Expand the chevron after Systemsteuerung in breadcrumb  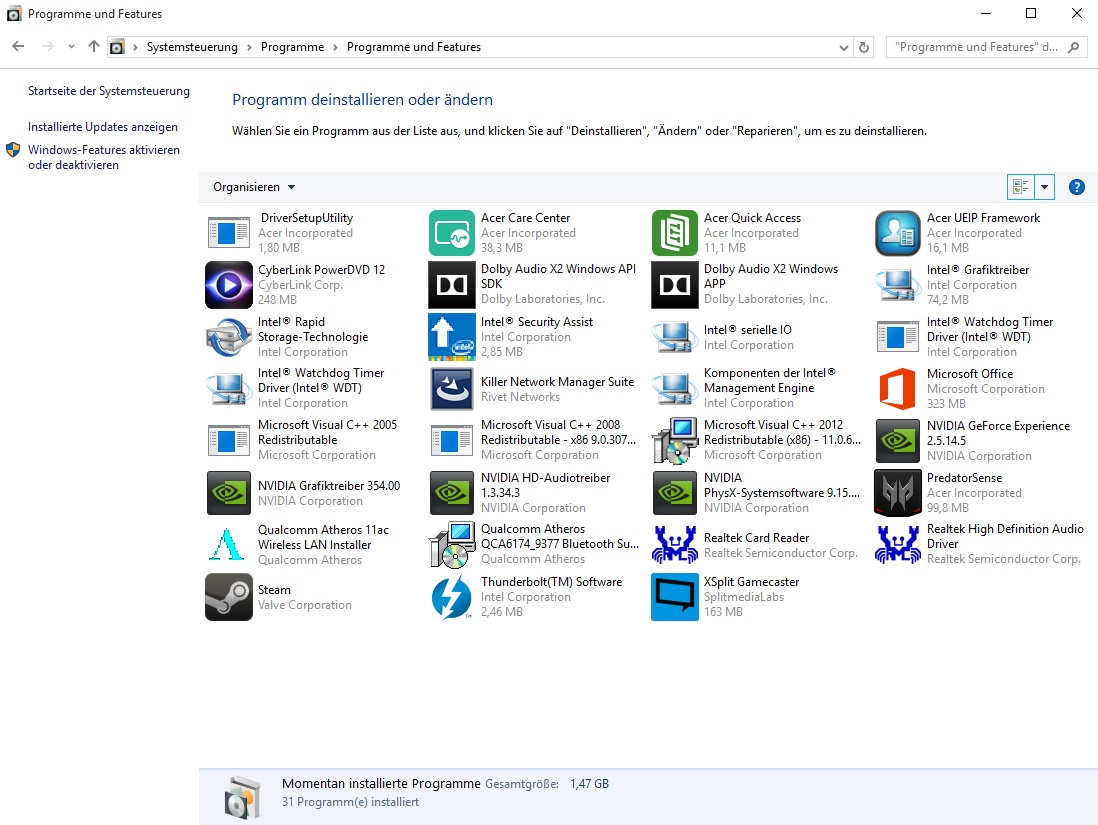[249, 47]
